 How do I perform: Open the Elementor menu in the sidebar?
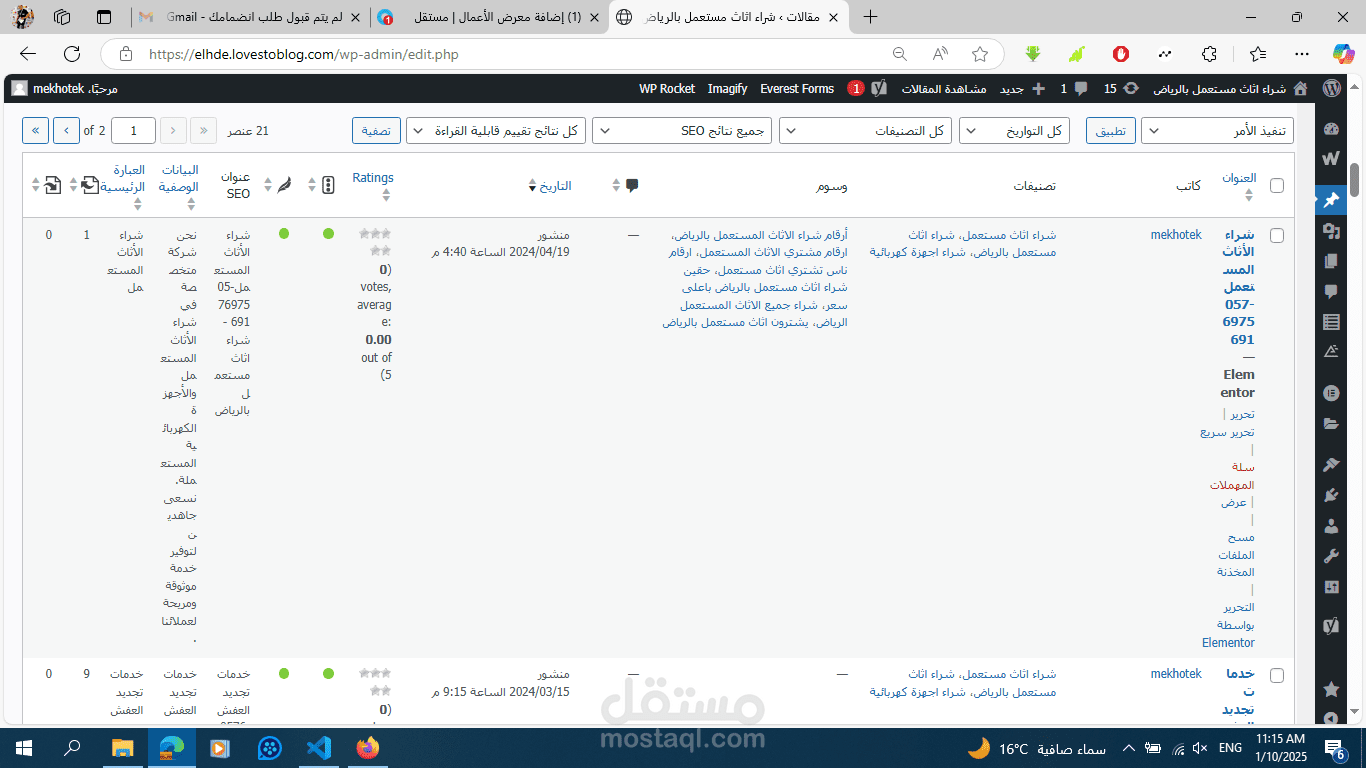1331,393
